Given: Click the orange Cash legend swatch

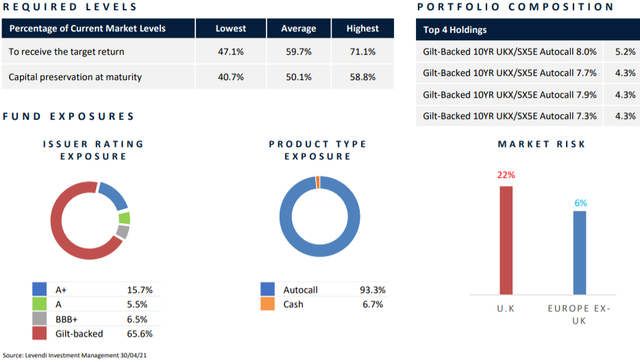Looking at the screenshot, I should tap(268, 304).
